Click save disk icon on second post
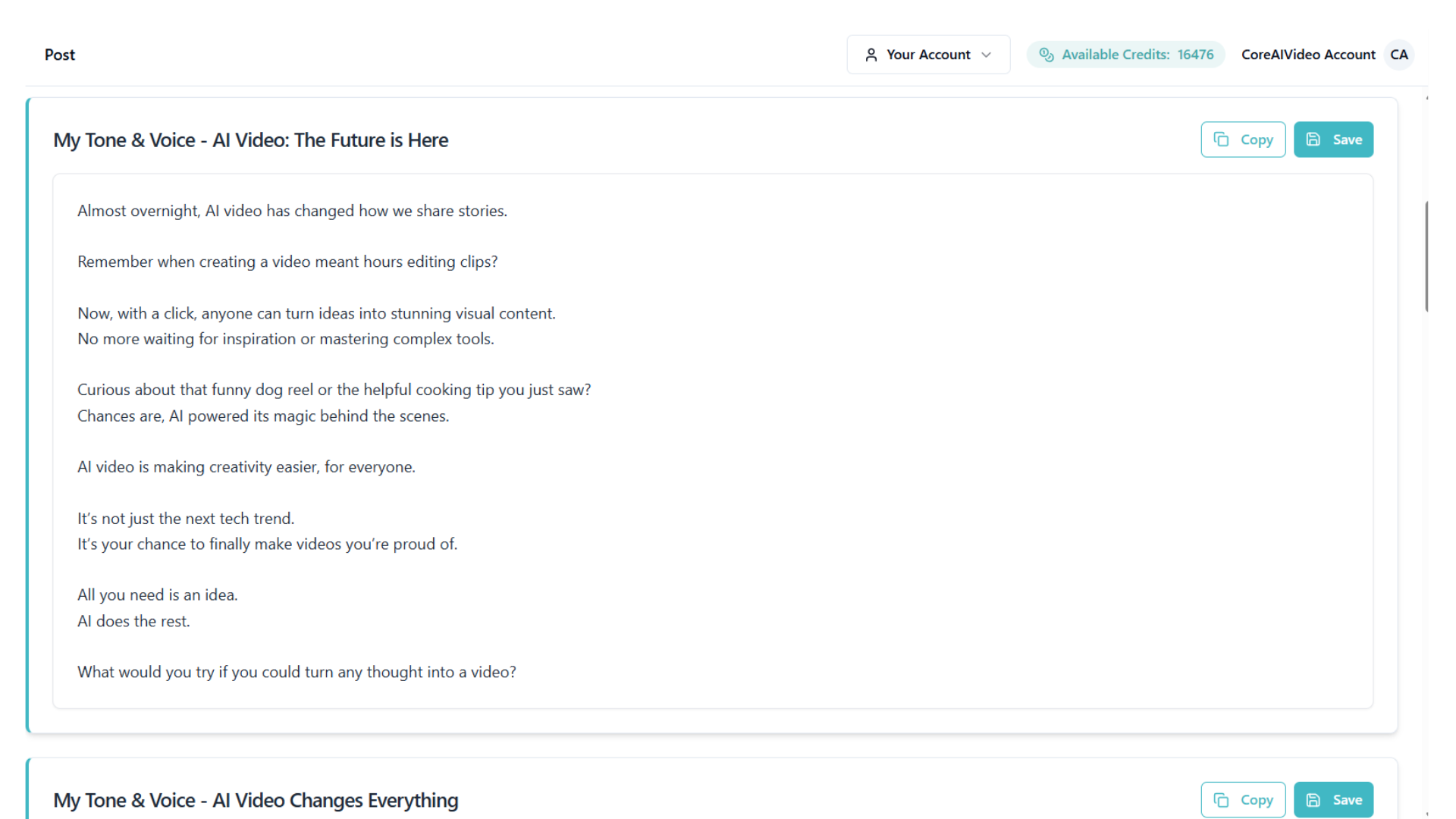 click(x=1313, y=800)
